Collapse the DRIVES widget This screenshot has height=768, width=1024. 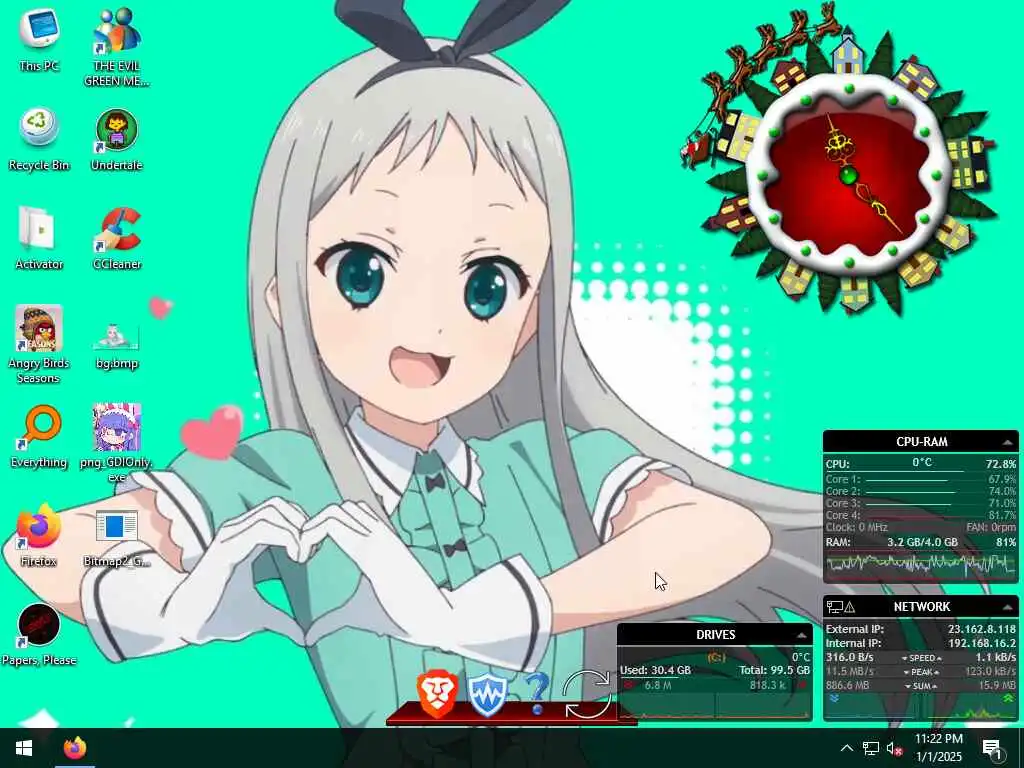pyautogui.click(x=801, y=635)
